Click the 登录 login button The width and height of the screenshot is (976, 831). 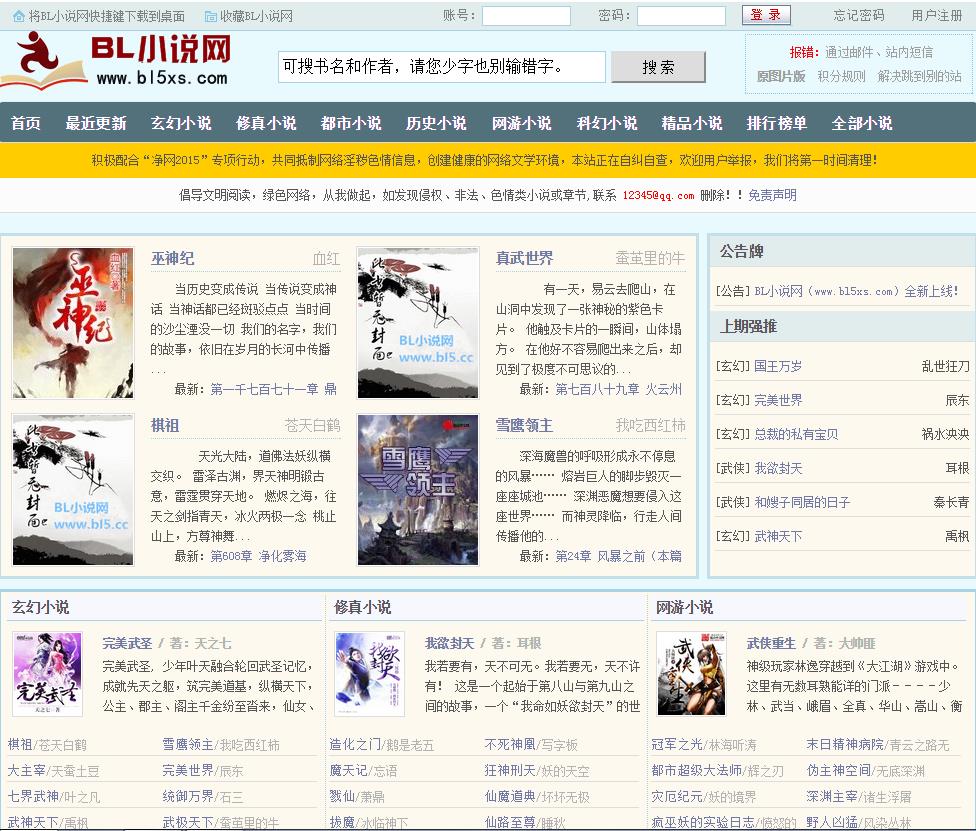[x=766, y=15]
